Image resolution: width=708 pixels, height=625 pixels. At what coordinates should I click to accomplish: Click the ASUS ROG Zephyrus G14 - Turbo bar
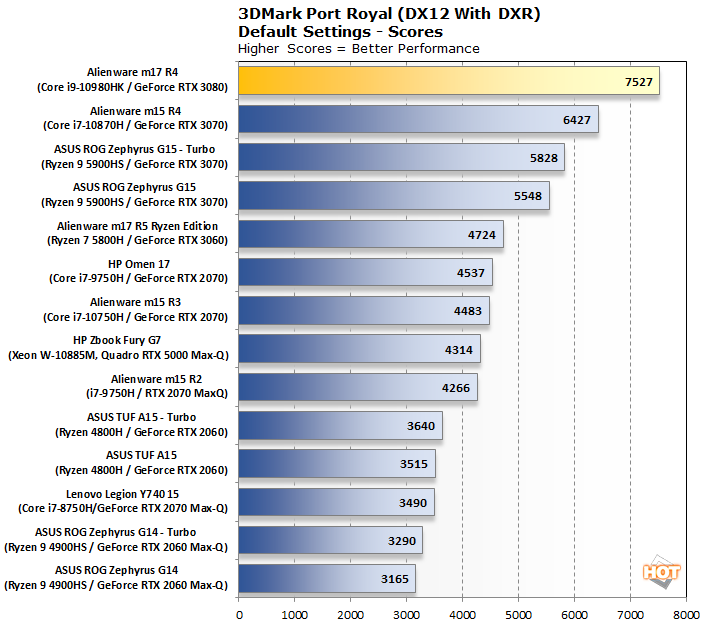click(330, 541)
